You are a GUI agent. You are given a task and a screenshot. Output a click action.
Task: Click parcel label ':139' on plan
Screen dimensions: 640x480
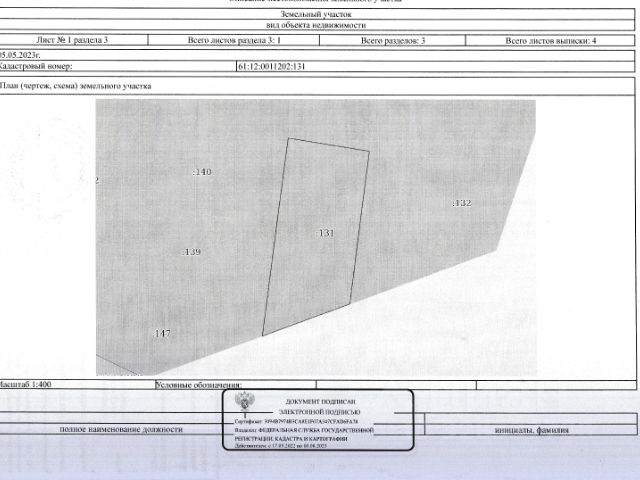(191, 252)
